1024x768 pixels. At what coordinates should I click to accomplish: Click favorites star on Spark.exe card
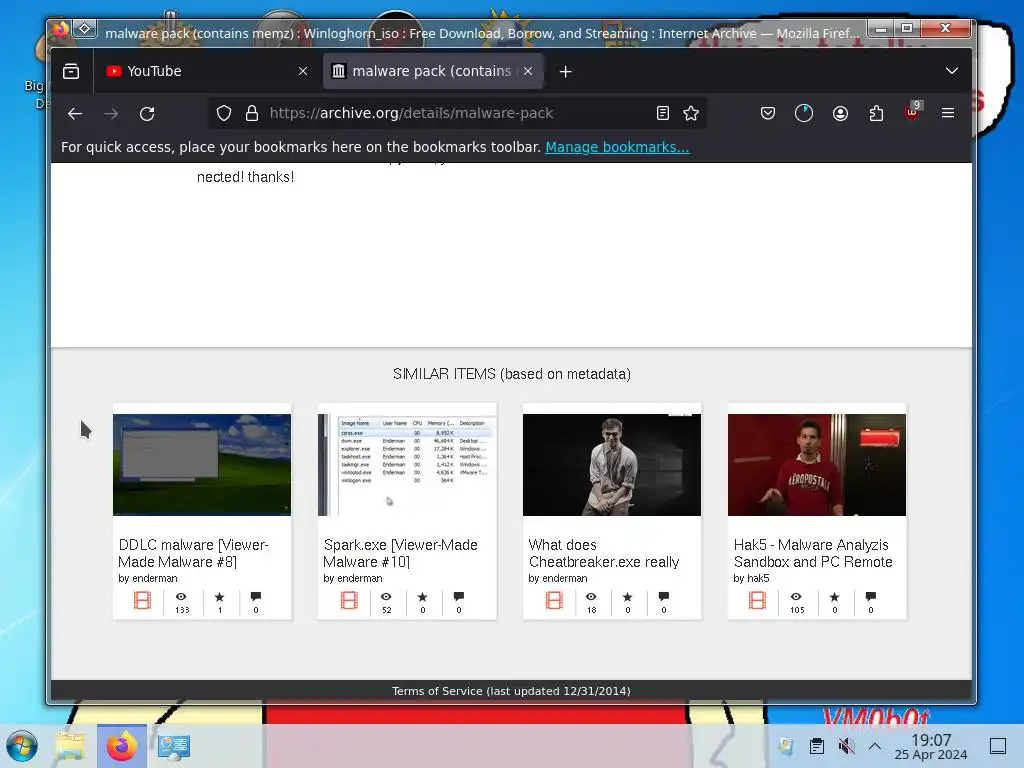(x=423, y=596)
